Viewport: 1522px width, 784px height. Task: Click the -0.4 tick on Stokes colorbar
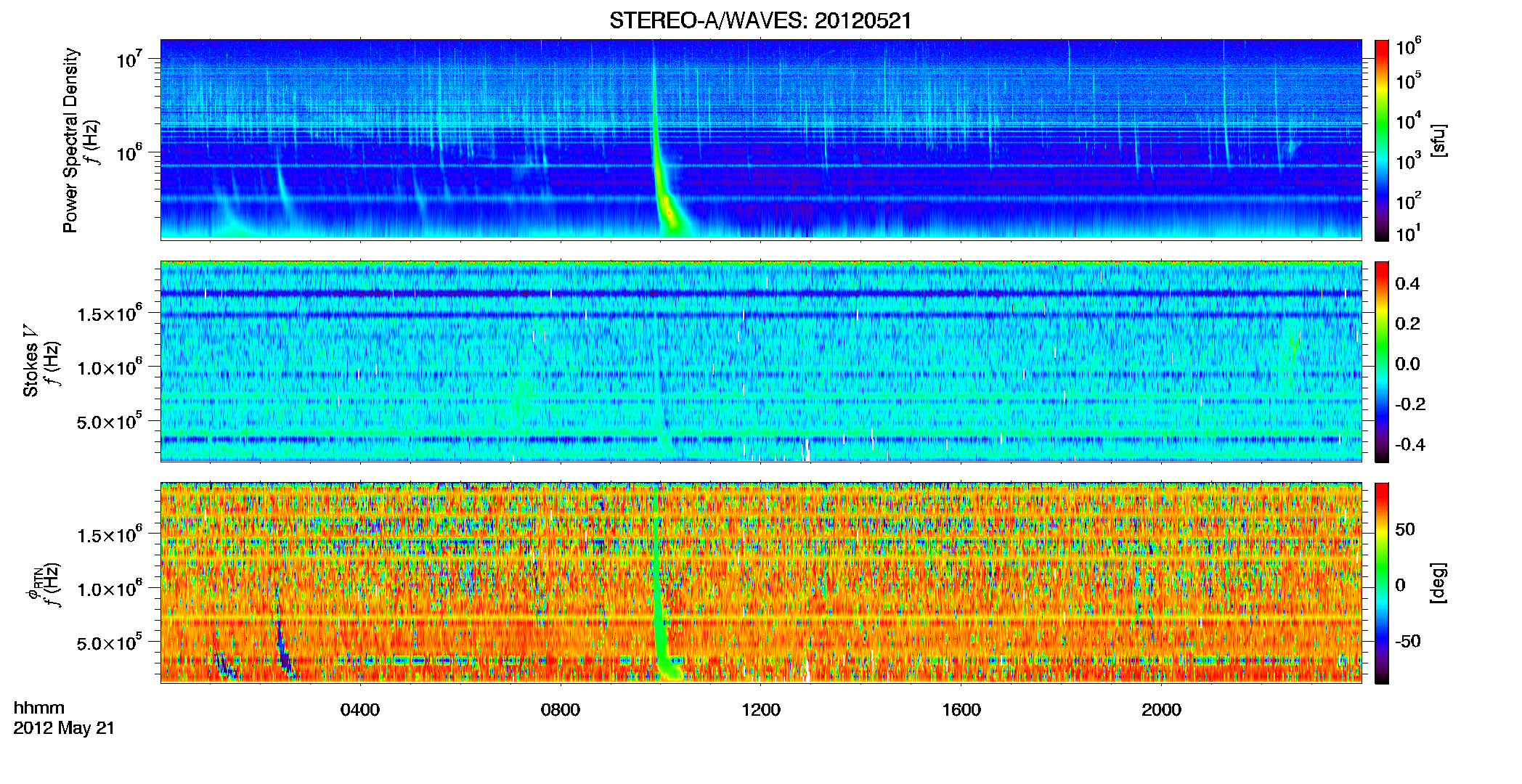pos(1410,445)
